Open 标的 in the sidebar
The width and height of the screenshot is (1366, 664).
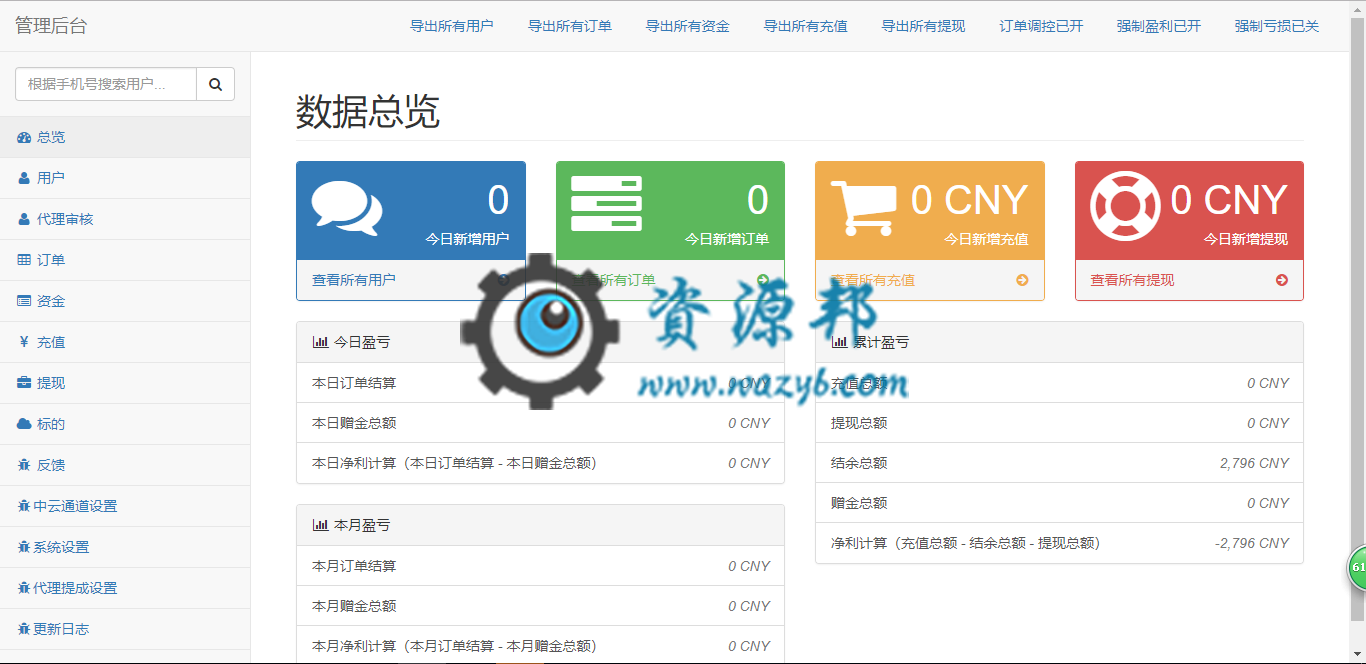click(125, 424)
